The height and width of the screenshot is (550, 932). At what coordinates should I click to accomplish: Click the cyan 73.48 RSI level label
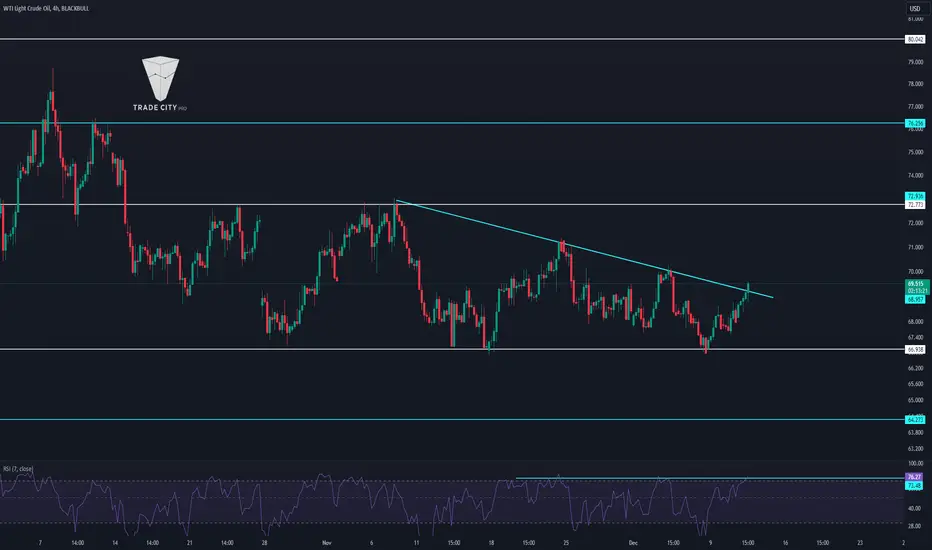point(914,485)
